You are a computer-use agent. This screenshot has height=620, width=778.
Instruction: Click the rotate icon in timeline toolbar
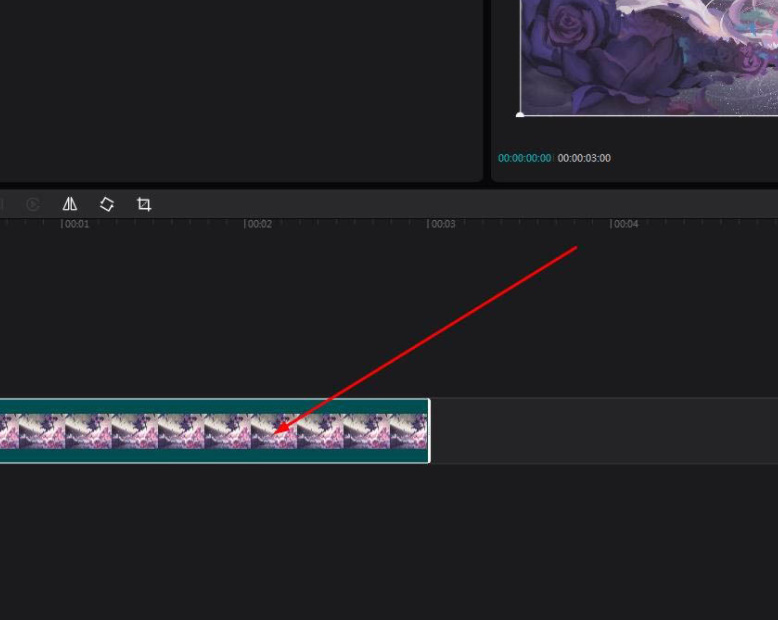coord(107,204)
